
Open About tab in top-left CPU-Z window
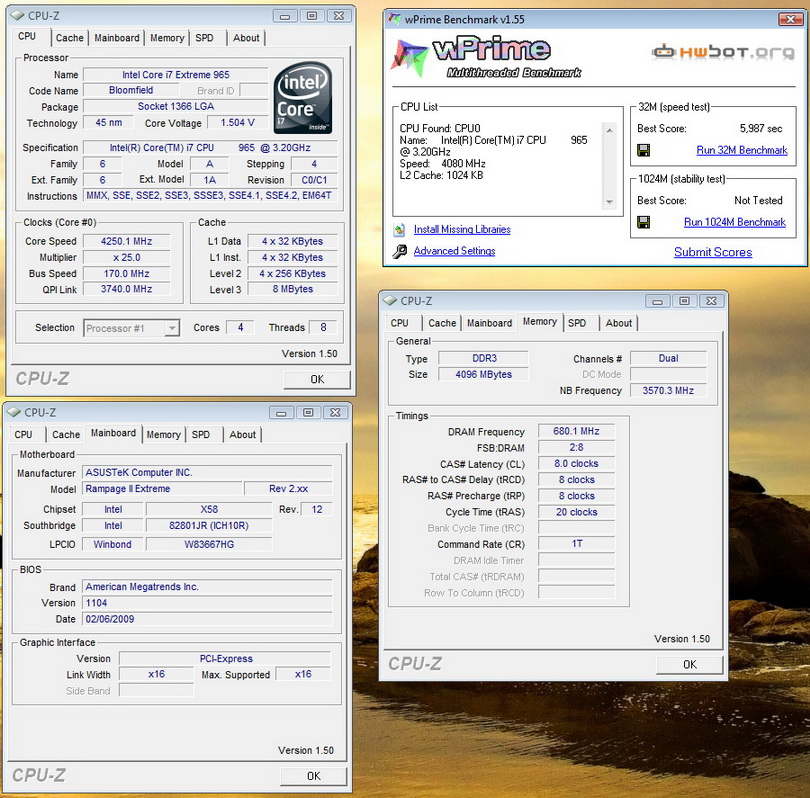[x=246, y=38]
